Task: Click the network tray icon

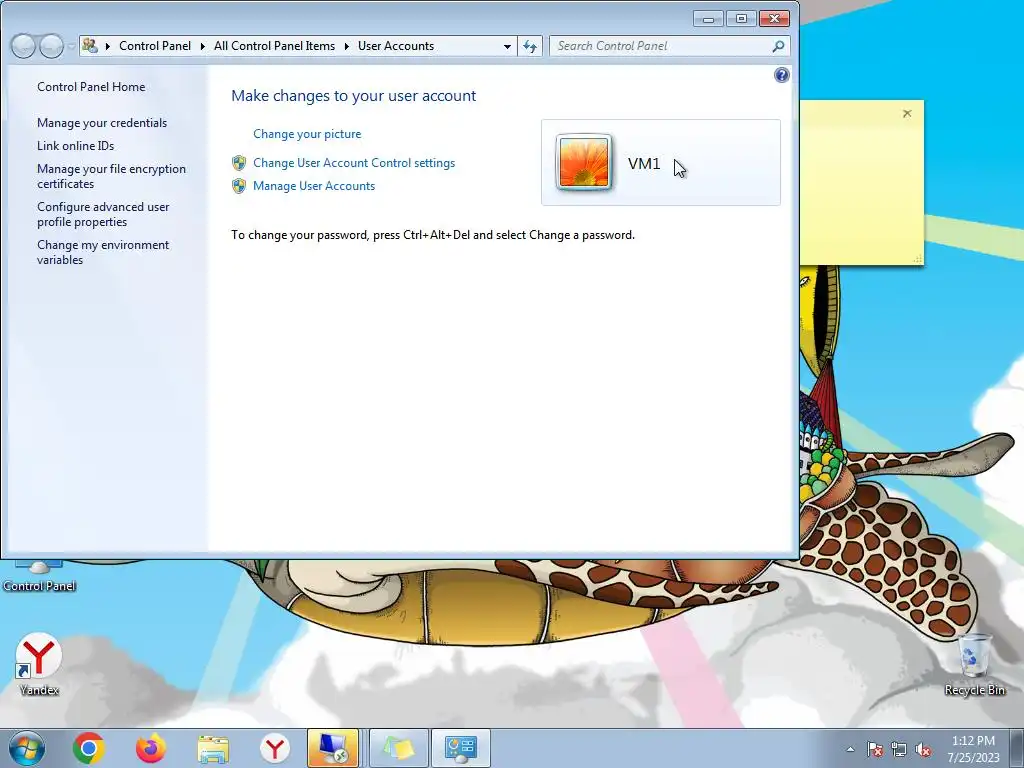Action: pos(899,749)
